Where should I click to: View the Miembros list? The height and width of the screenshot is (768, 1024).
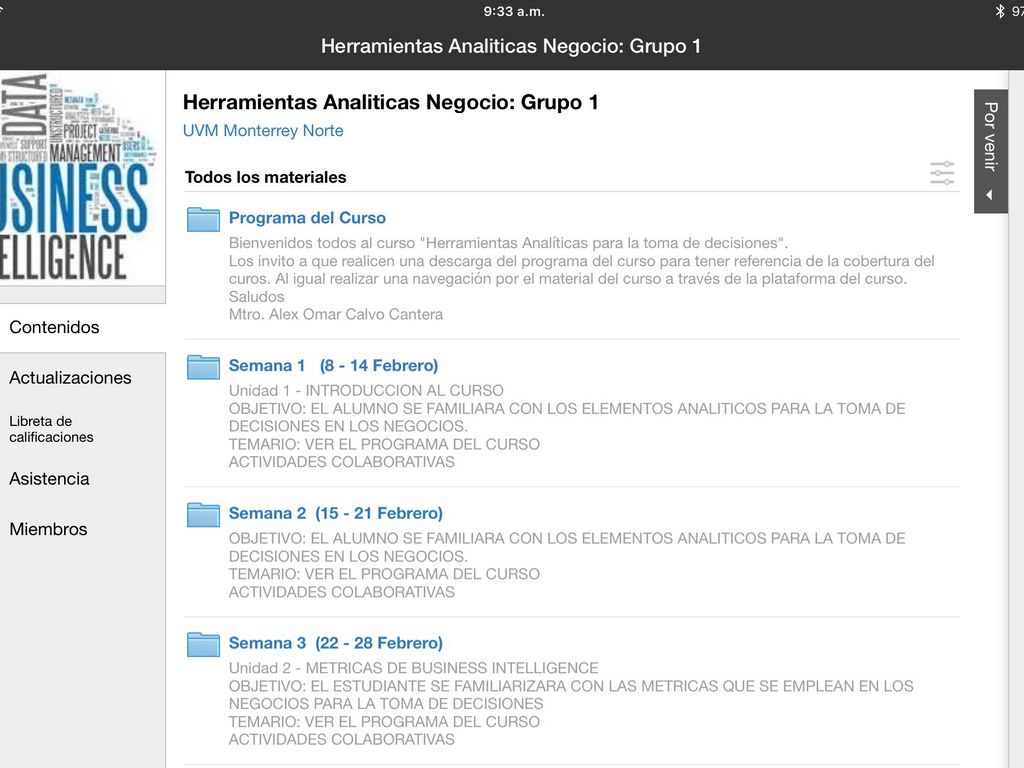click(x=48, y=530)
